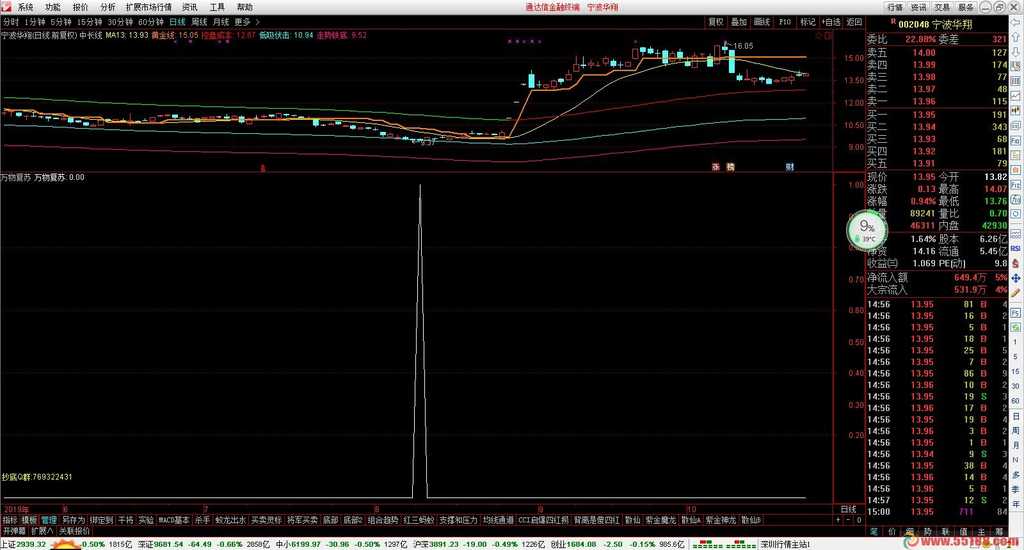The height and width of the screenshot is (550, 1024).
Task: Click the green 9% floating circle widget
Action: tap(867, 229)
